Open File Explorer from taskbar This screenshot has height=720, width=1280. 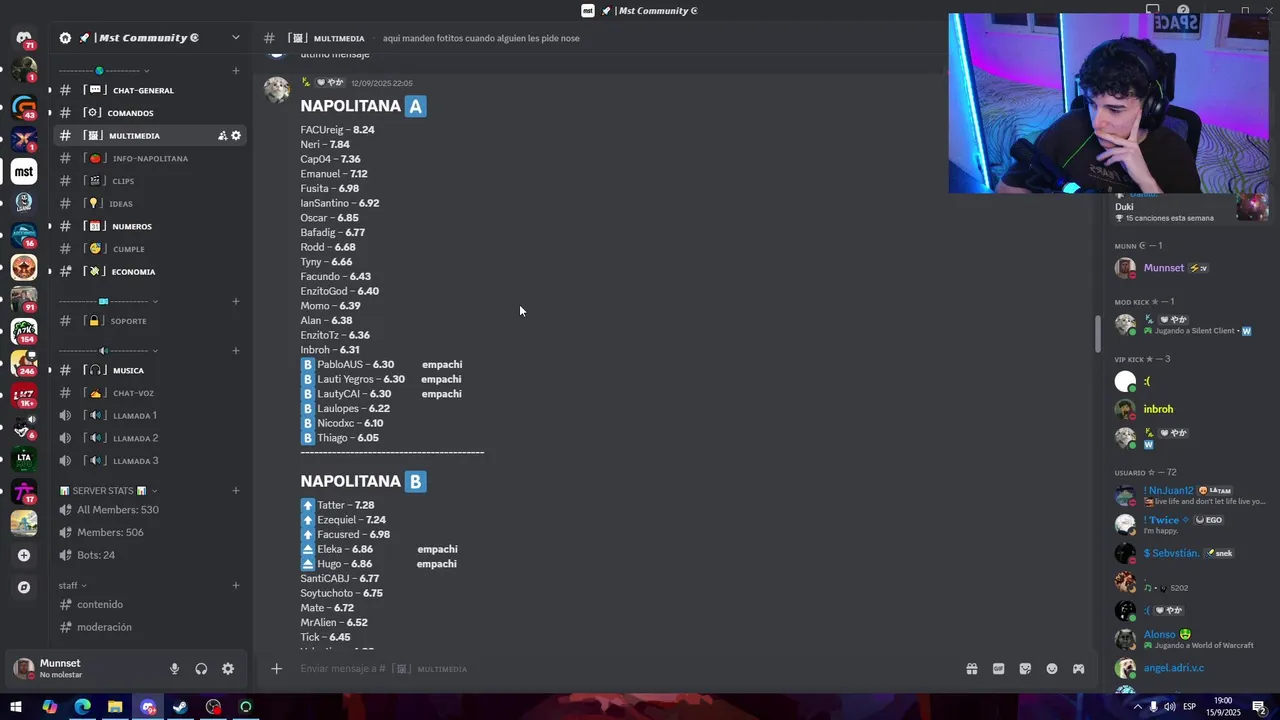tap(115, 707)
